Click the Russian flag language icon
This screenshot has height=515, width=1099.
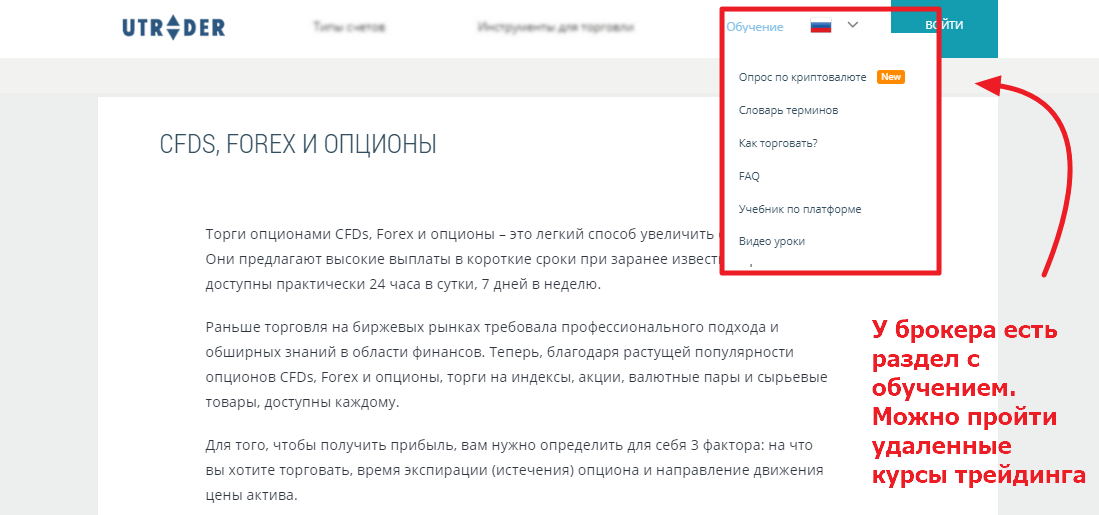[x=821, y=27]
